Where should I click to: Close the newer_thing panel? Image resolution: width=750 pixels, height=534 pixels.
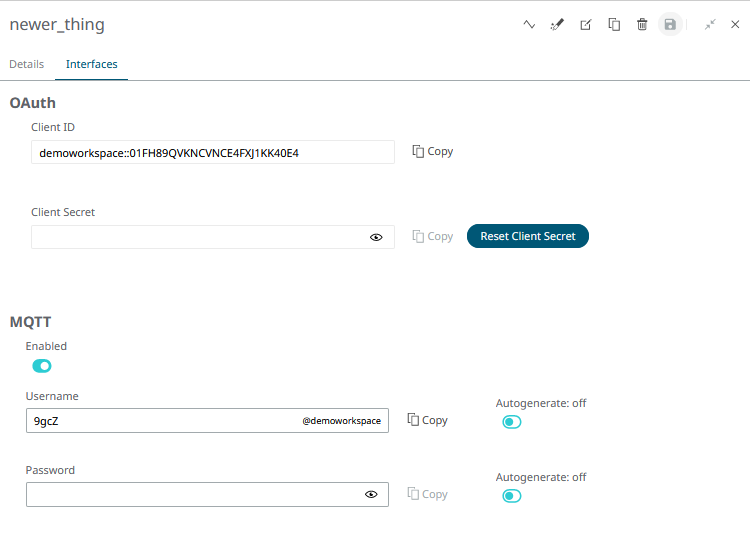tap(735, 24)
